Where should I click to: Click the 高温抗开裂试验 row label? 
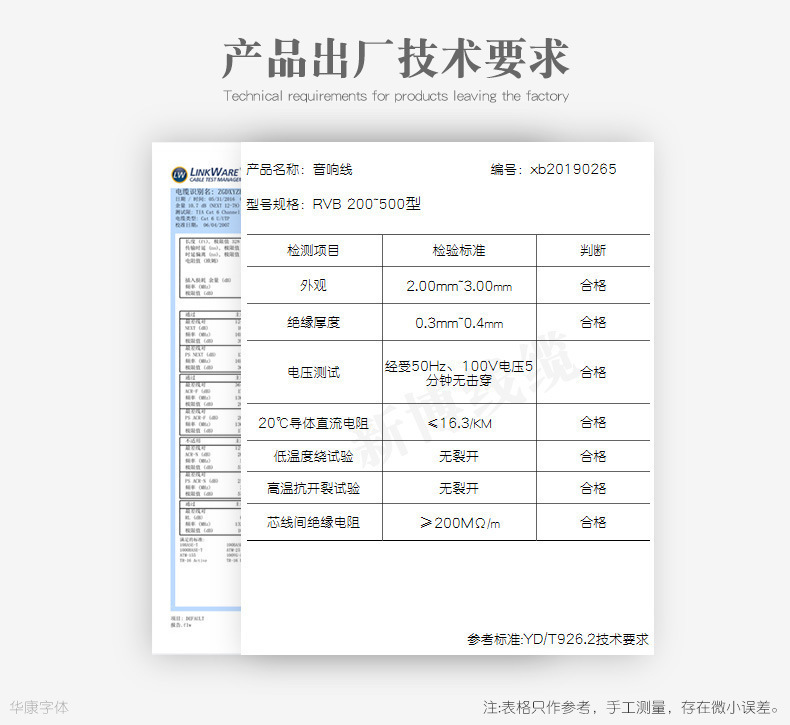[x=313, y=488]
